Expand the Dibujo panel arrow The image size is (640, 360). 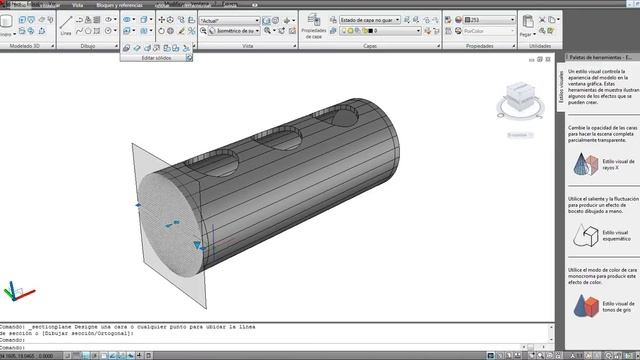coord(116,46)
